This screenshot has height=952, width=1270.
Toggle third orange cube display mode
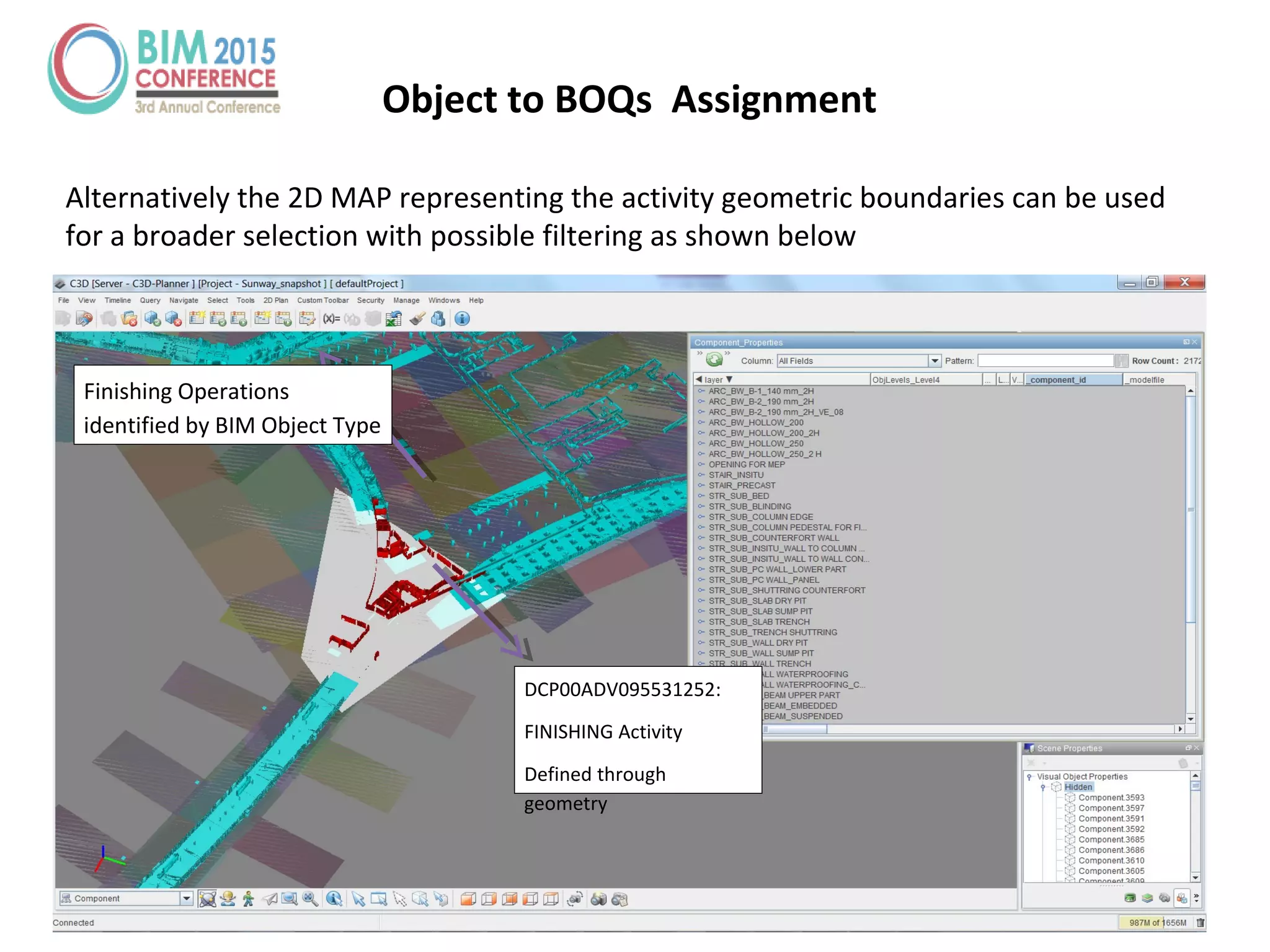(510, 899)
